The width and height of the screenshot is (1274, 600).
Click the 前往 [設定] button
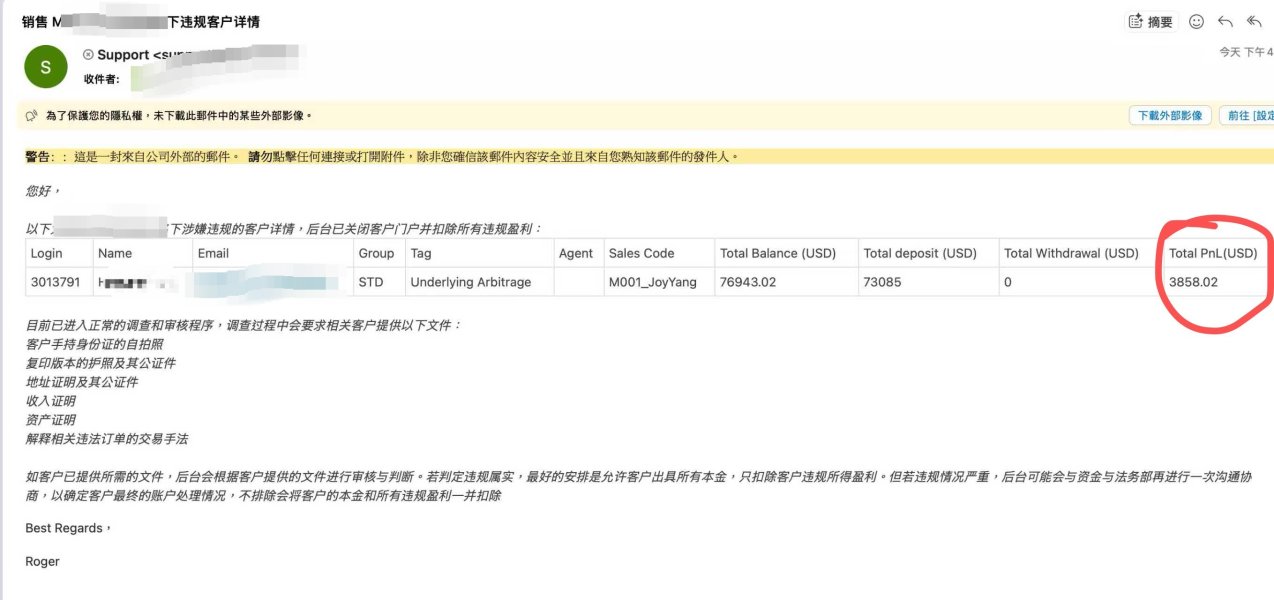pos(1246,116)
